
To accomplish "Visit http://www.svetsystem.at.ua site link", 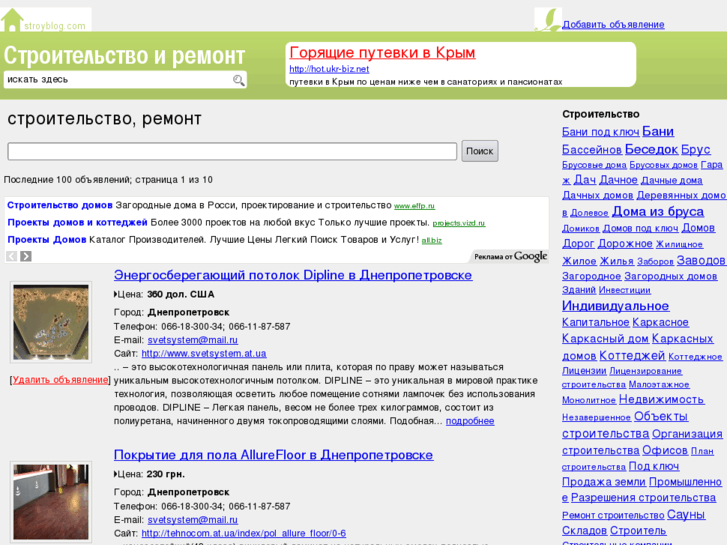I will click(204, 353).
